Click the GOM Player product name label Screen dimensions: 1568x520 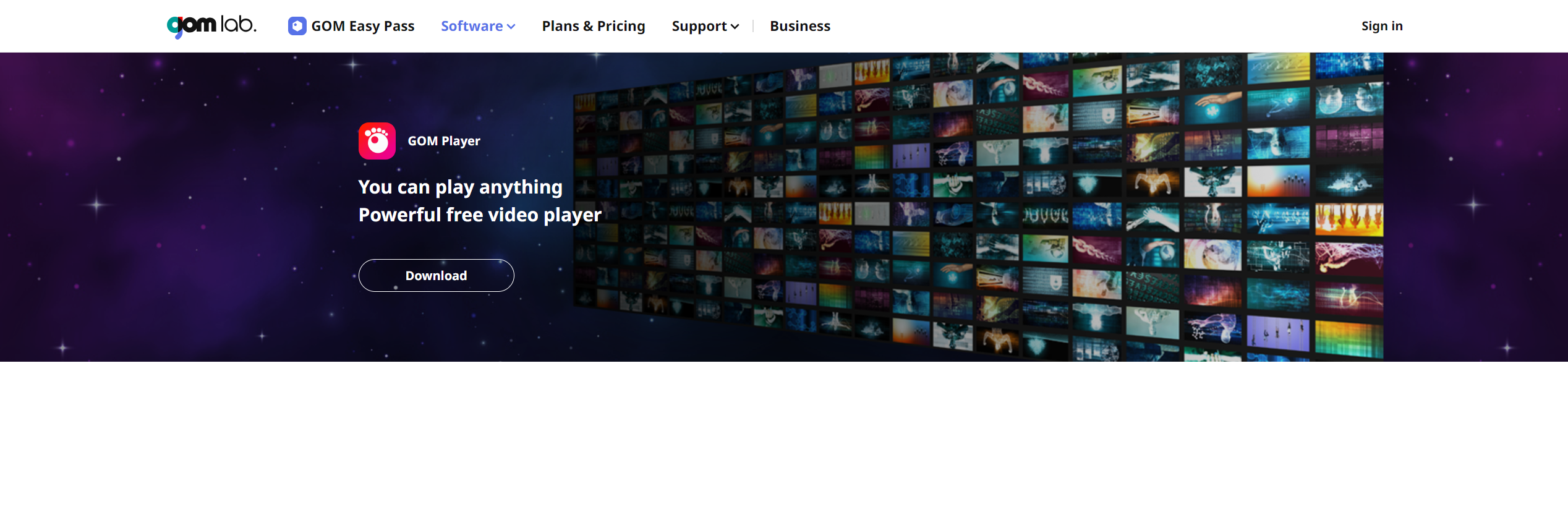[x=443, y=141]
